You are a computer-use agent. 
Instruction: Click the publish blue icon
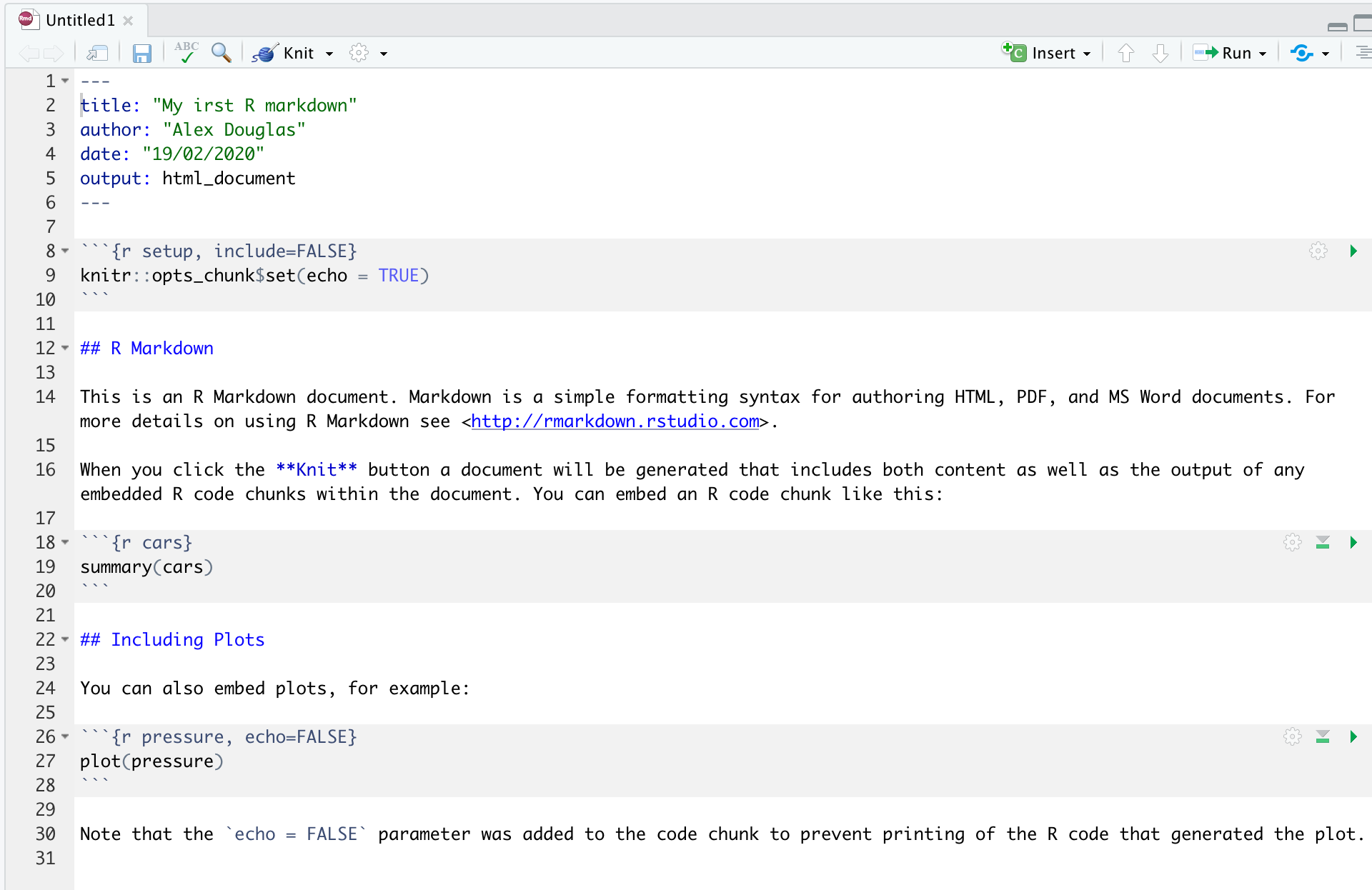point(1301,53)
